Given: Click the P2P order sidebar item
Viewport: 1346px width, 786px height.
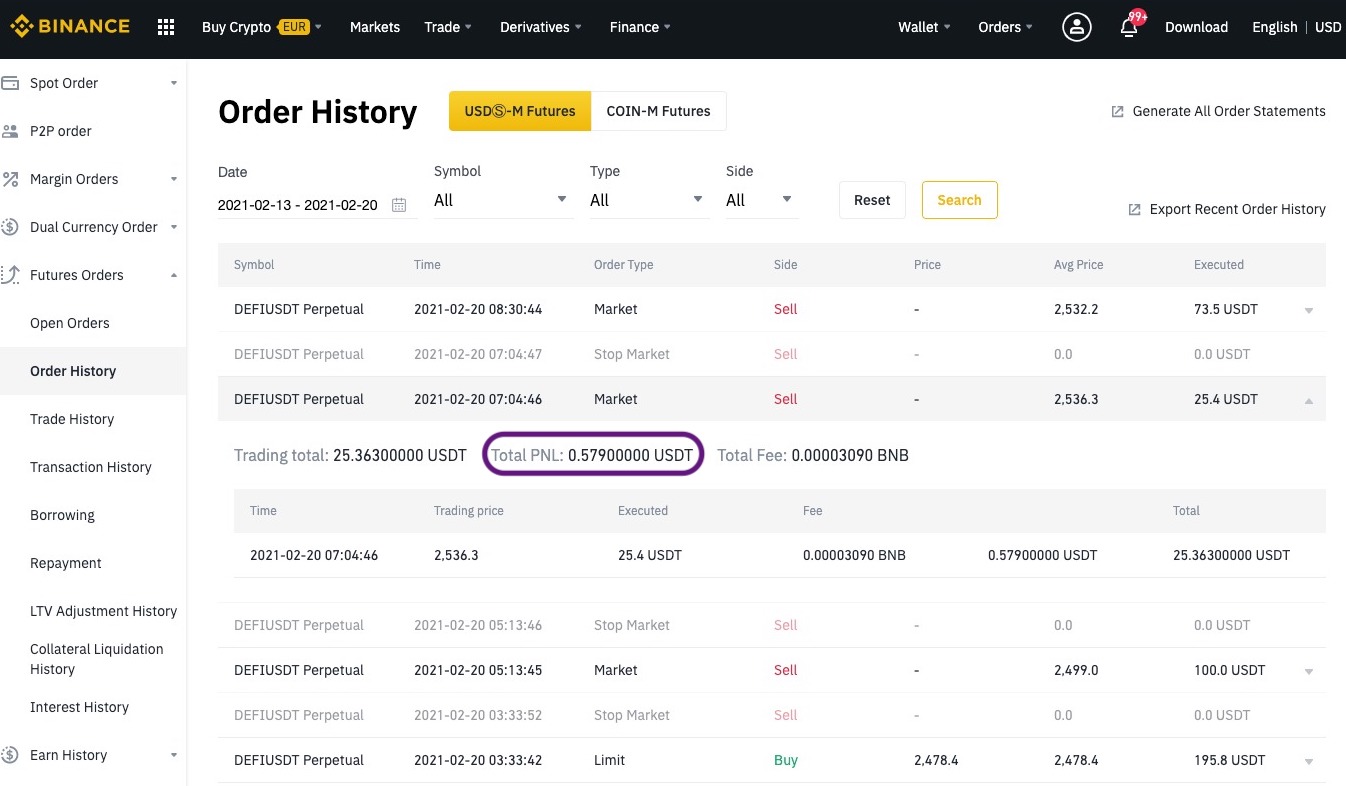Looking at the screenshot, I should pyautogui.click(x=61, y=131).
